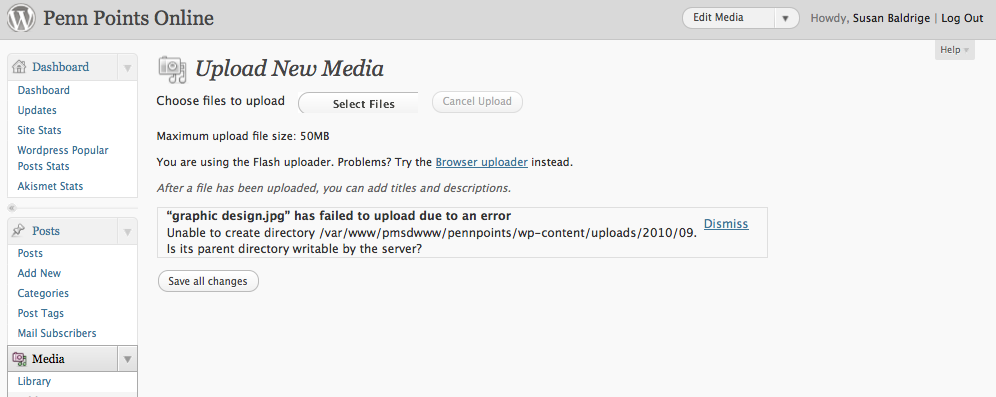This screenshot has width=996, height=397.
Task: Collapse the Media menu arrow
Action: click(127, 360)
